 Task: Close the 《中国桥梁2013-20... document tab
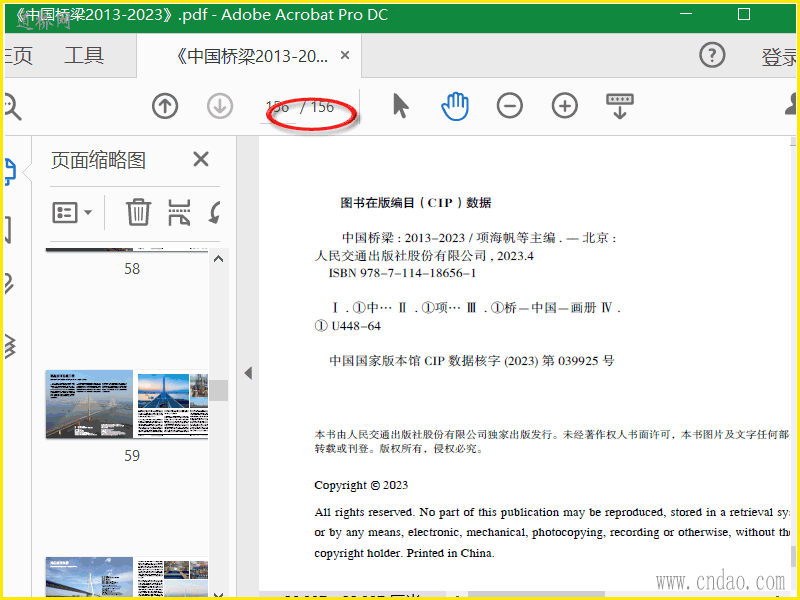pos(345,55)
